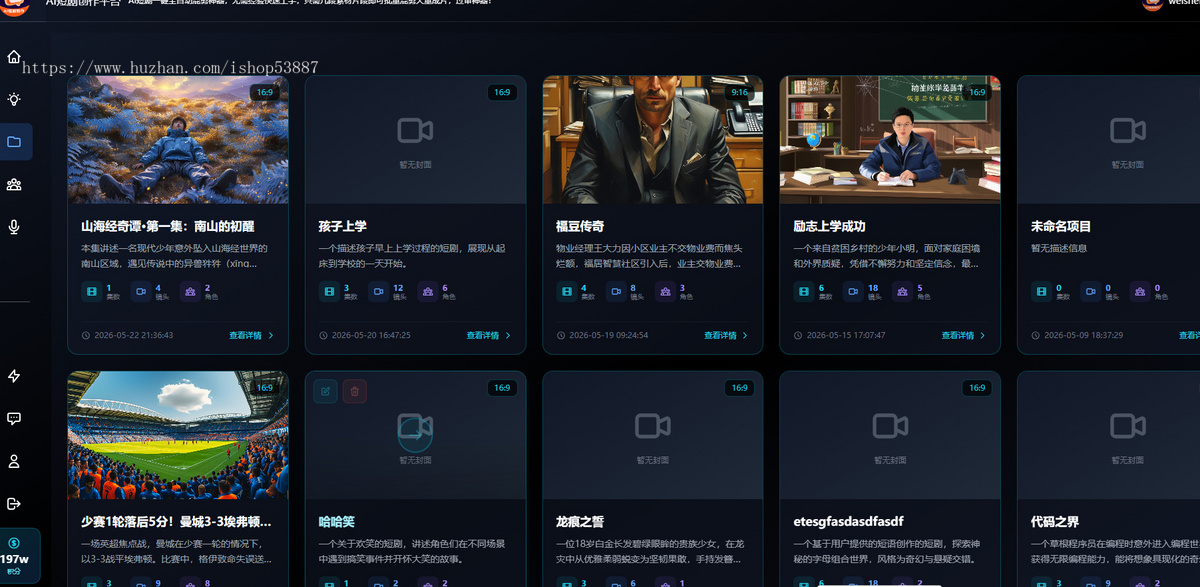The height and width of the screenshot is (587, 1200).
Task: Open the 福豆传奇 man in suit thumbnail
Action: pos(653,140)
